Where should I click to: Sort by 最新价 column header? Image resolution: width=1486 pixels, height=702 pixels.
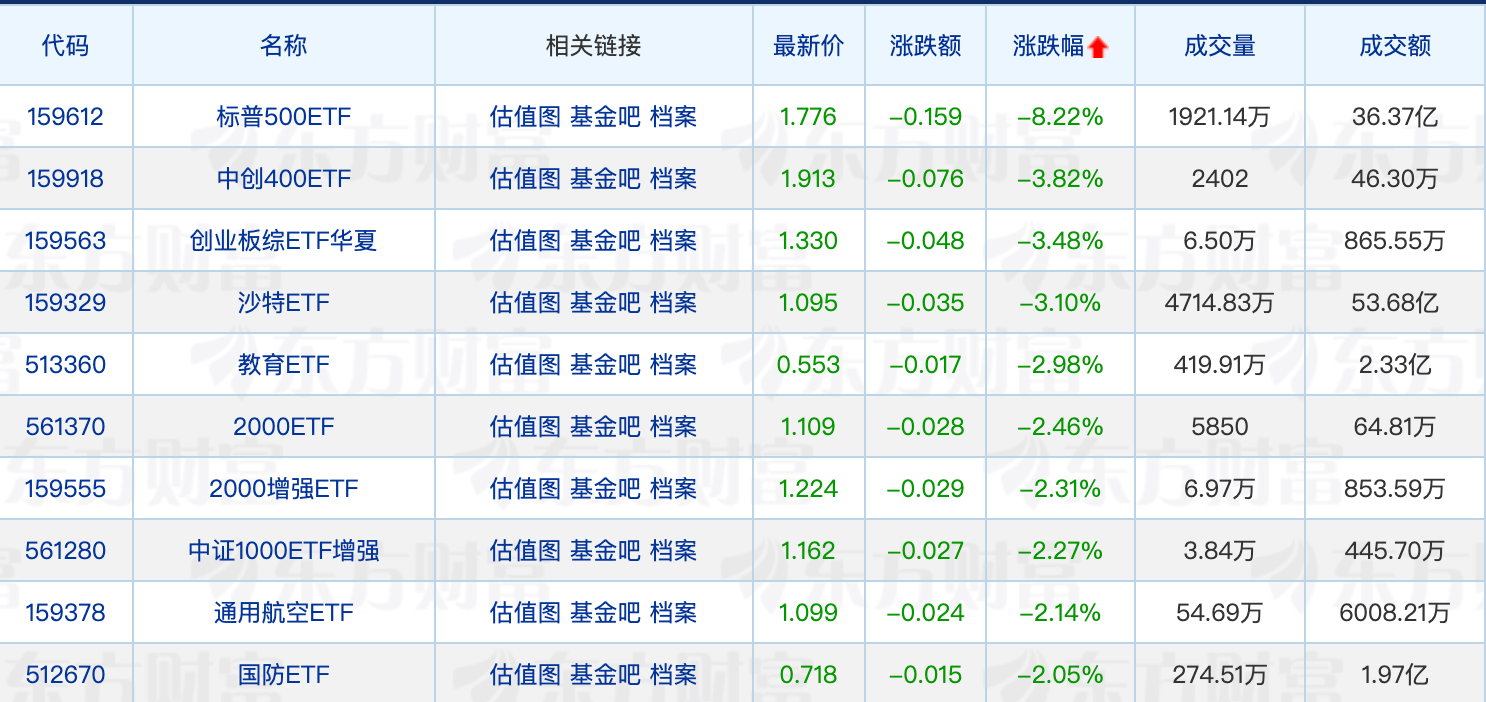[809, 46]
